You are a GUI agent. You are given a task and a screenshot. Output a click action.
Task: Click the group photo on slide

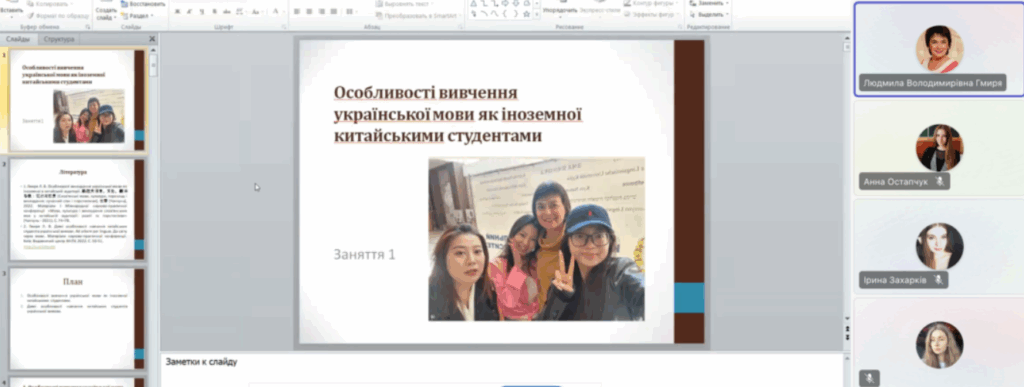point(536,239)
